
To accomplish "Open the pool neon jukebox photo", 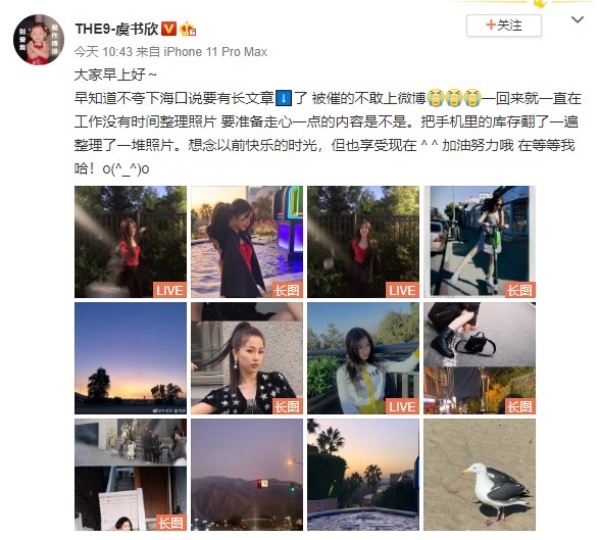I will pos(247,242).
